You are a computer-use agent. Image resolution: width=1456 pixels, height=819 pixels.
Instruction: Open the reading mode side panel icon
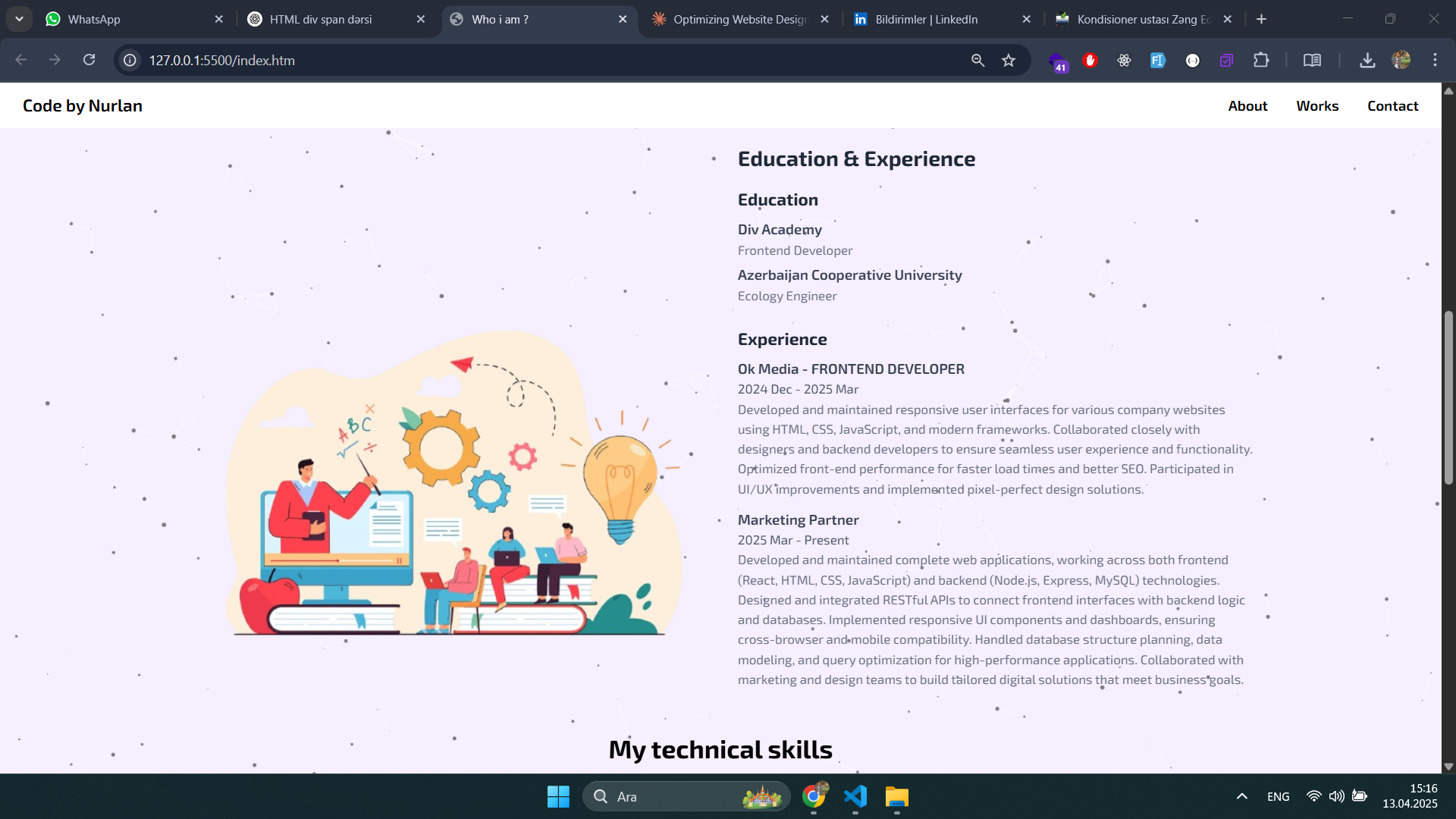[x=1312, y=60]
